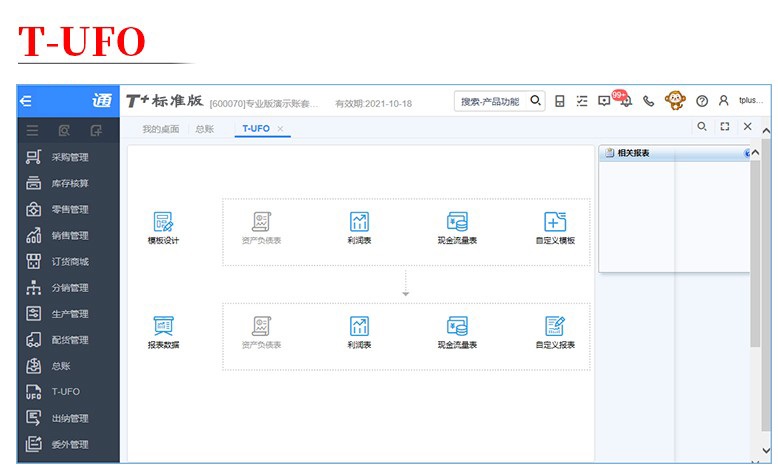Screen dimensions: 778x469
Task: Open the help question mark icon
Action: (702, 101)
